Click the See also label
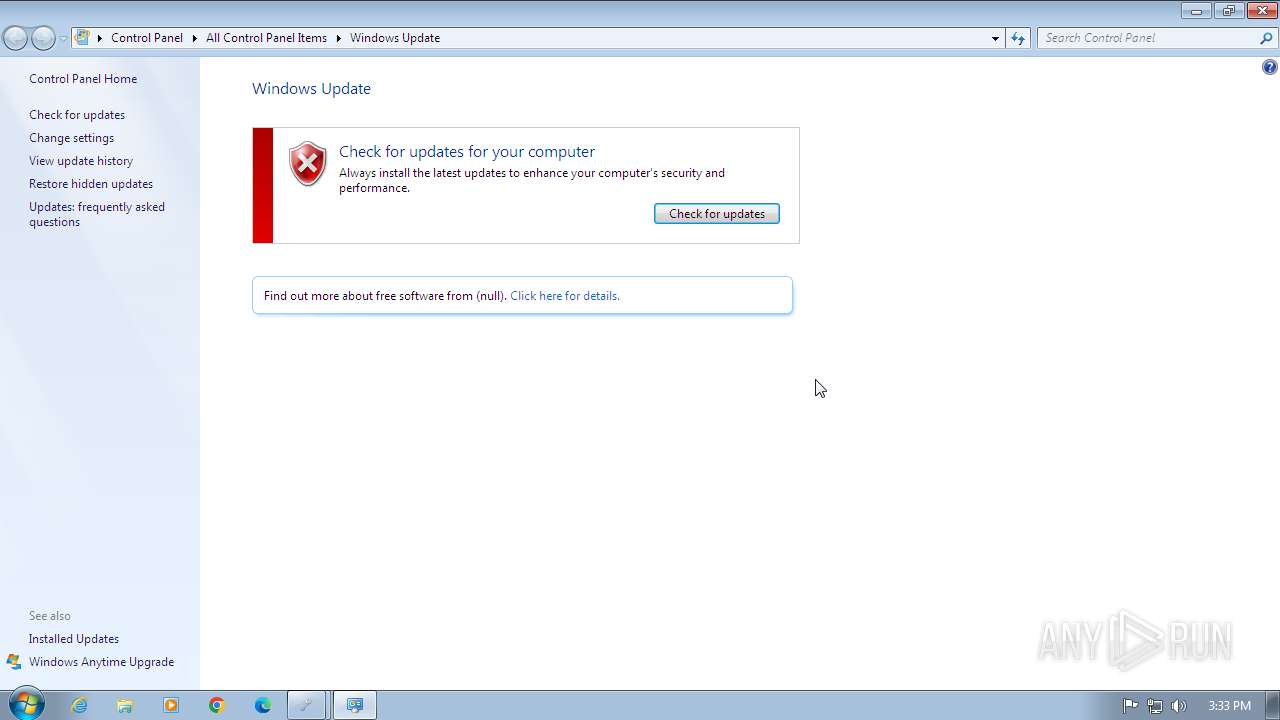The image size is (1280, 720). pos(50,616)
